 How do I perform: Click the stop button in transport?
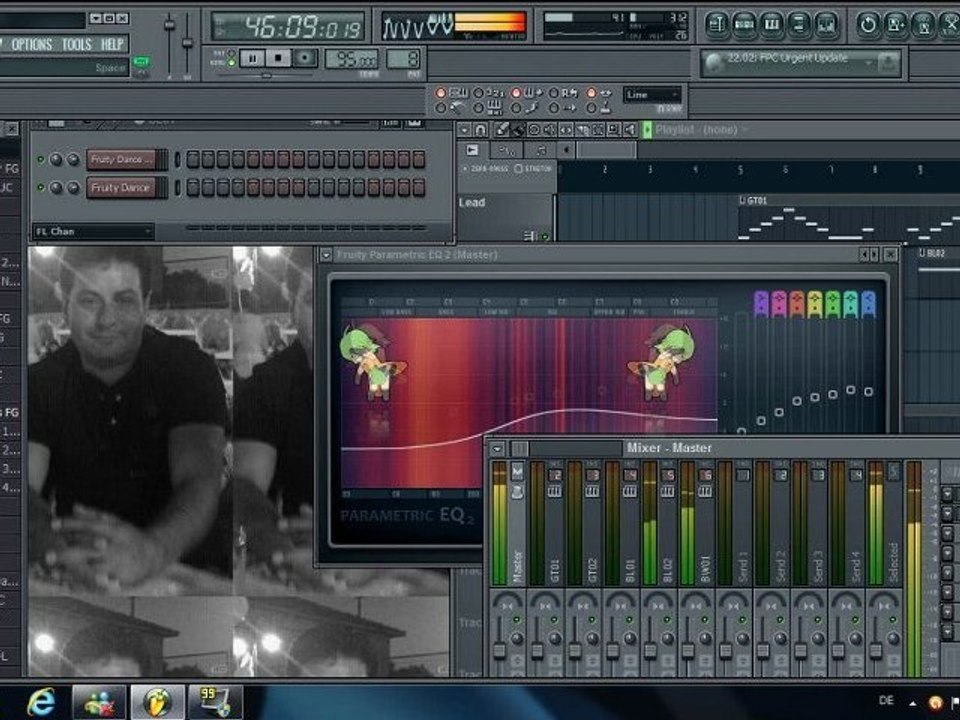coord(279,59)
